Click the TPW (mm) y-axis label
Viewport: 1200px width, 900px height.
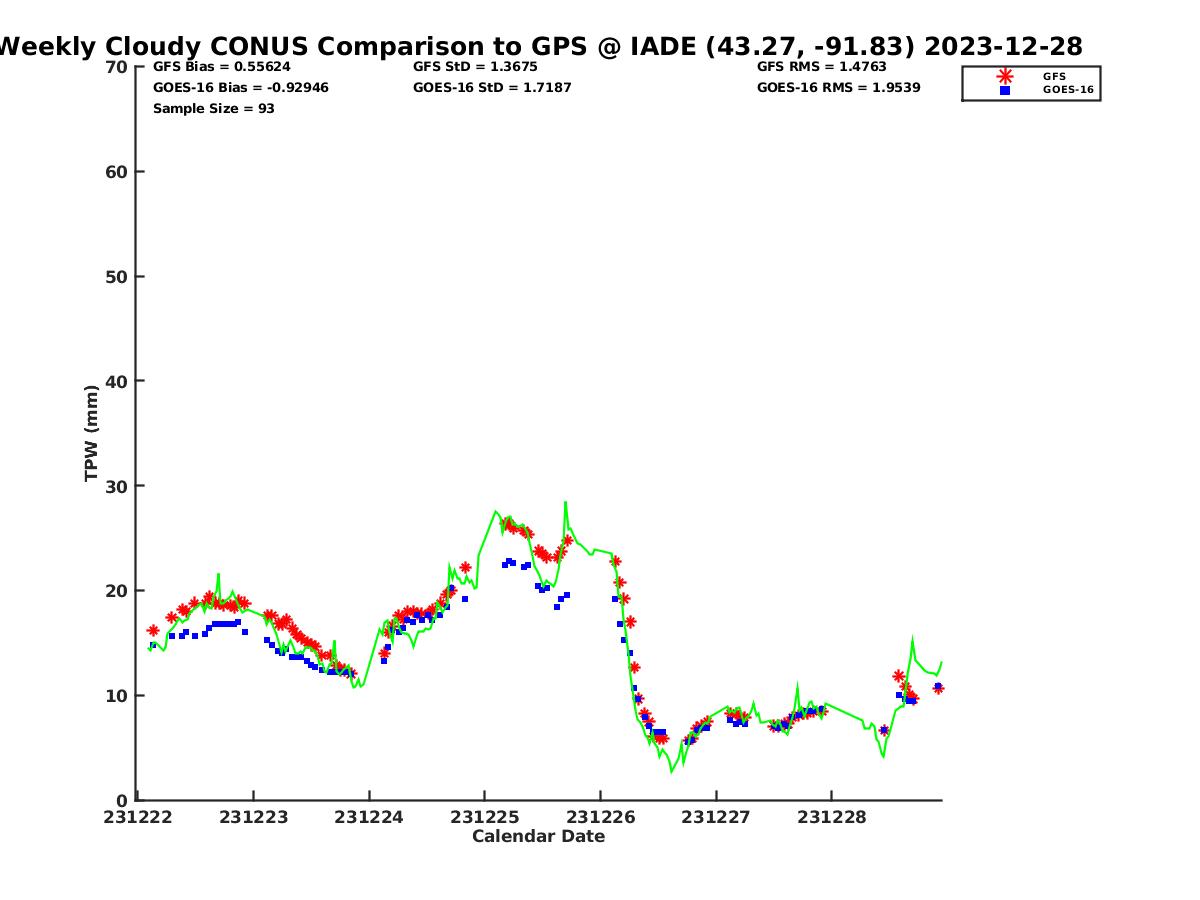point(92,433)
